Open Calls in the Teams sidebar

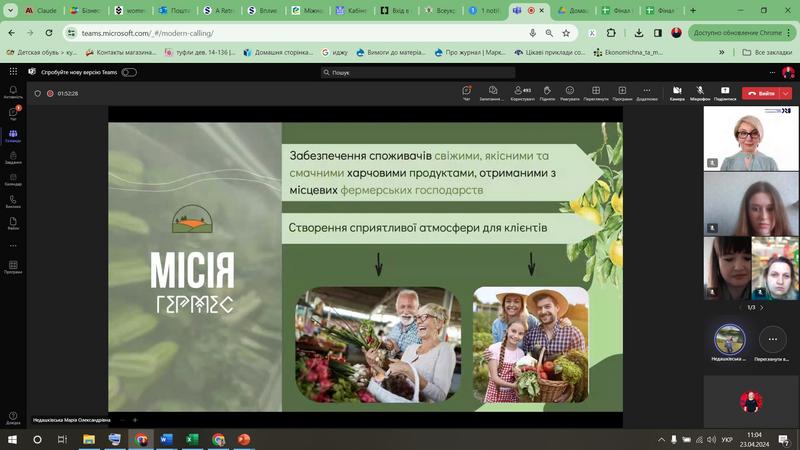[x=13, y=202]
